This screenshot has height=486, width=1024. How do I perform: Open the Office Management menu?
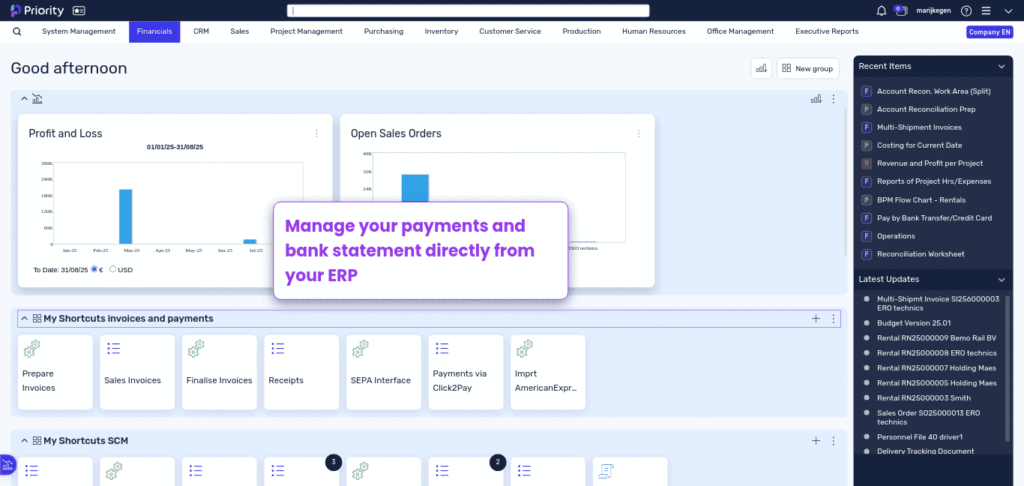click(741, 31)
